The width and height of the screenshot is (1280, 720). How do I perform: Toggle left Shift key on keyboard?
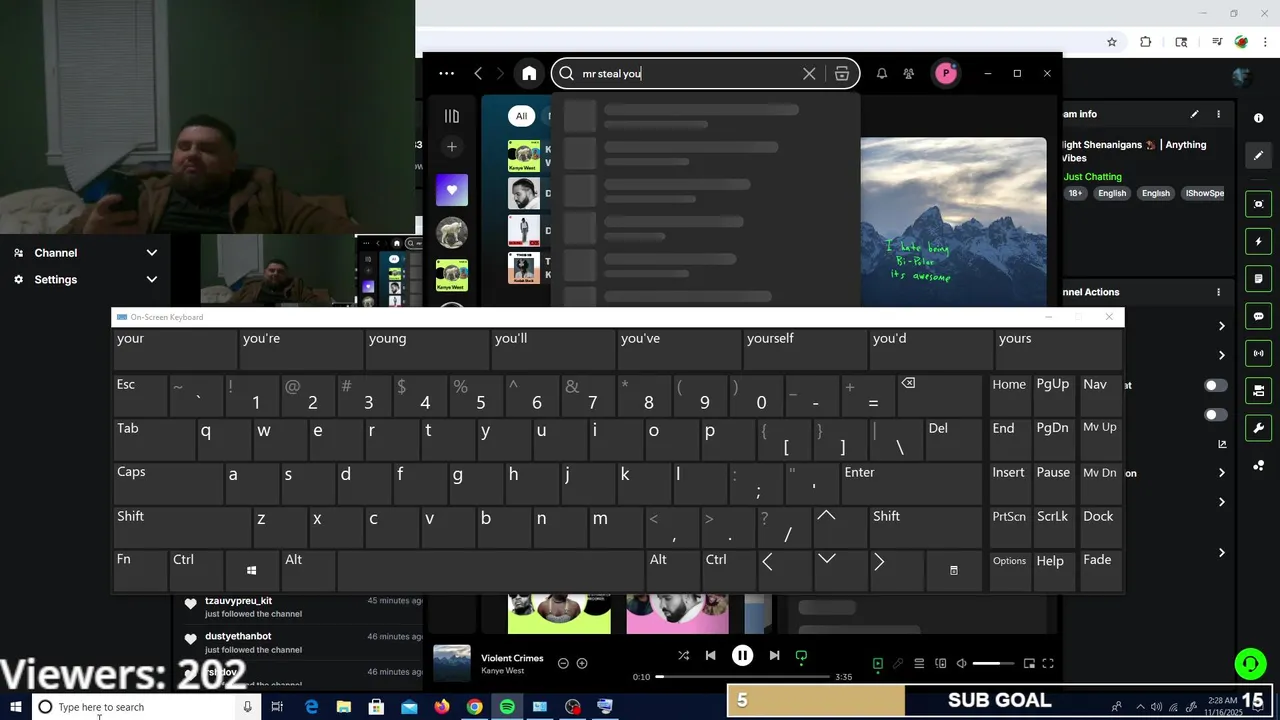pyautogui.click(x=181, y=528)
